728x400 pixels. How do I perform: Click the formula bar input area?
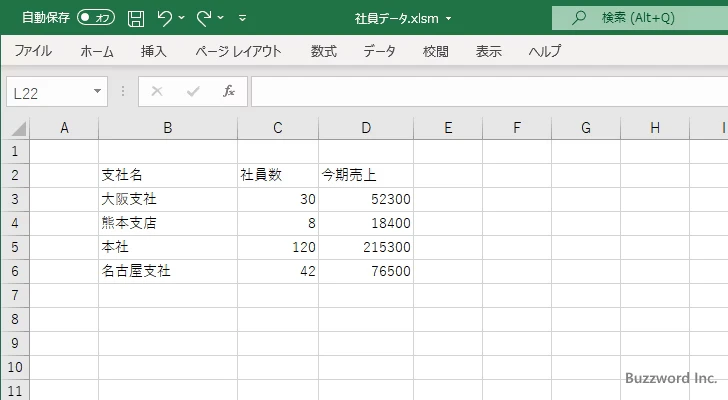click(x=490, y=92)
